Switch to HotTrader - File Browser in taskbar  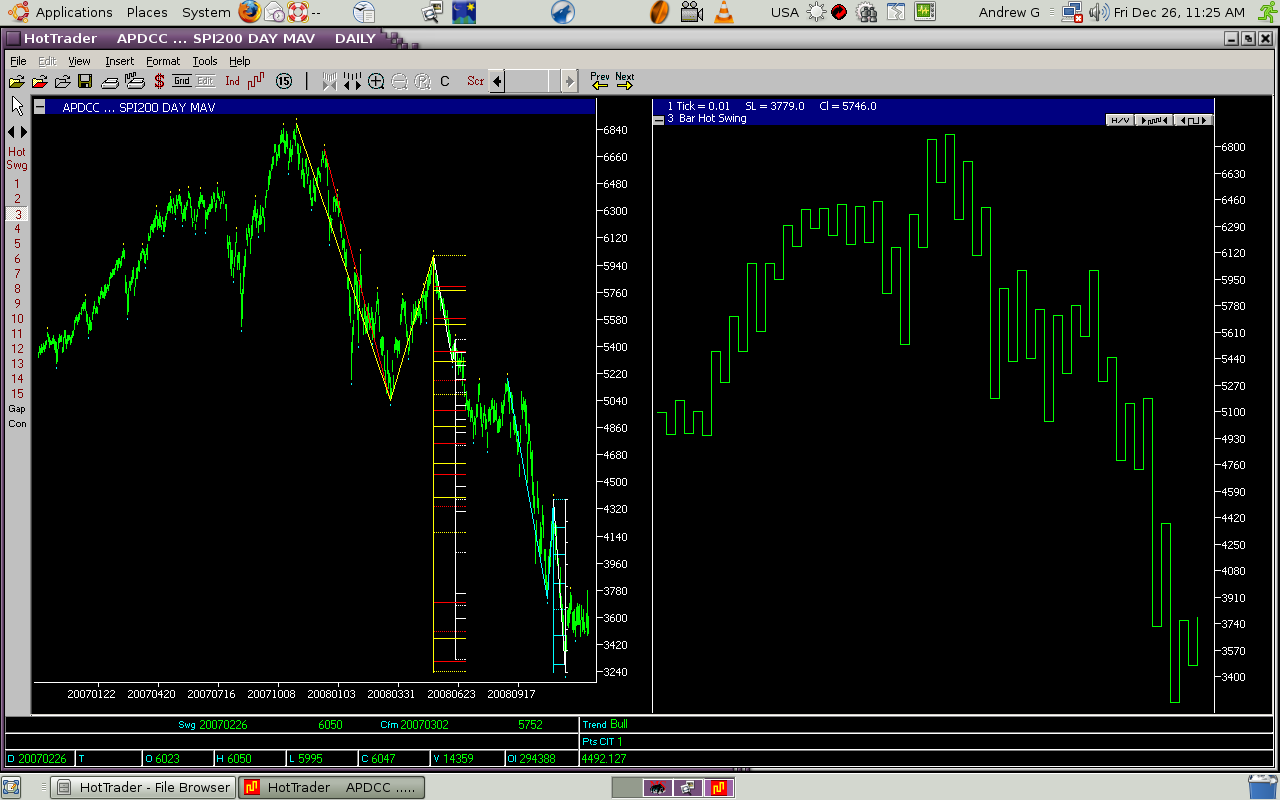click(x=142, y=787)
